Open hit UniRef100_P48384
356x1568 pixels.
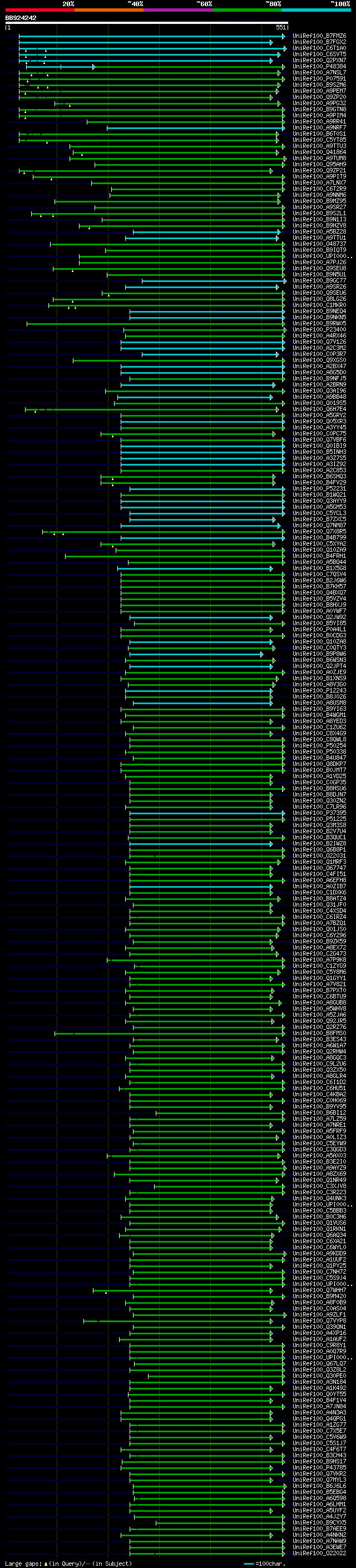tap(319, 66)
